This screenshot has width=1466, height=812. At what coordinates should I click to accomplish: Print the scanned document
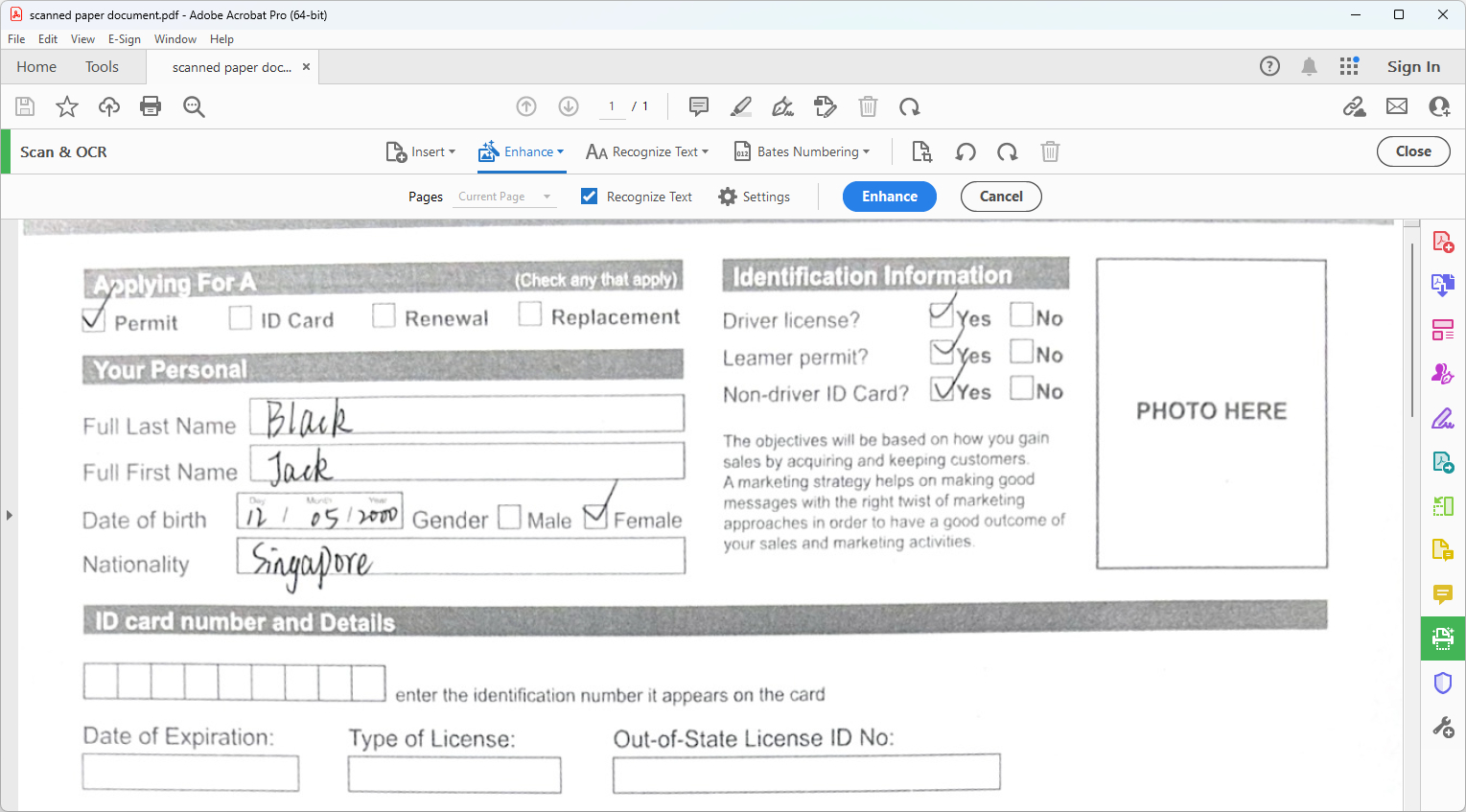(x=151, y=106)
